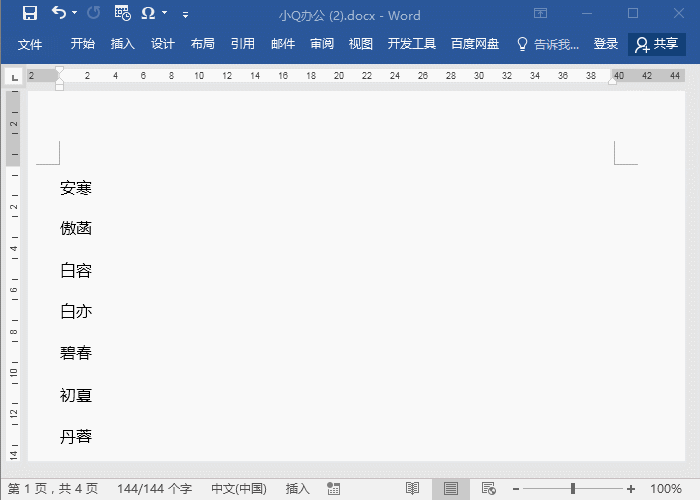Image resolution: width=700 pixels, height=500 pixels.
Task: Click the right indent marker on ruler
Action: click(x=612, y=81)
